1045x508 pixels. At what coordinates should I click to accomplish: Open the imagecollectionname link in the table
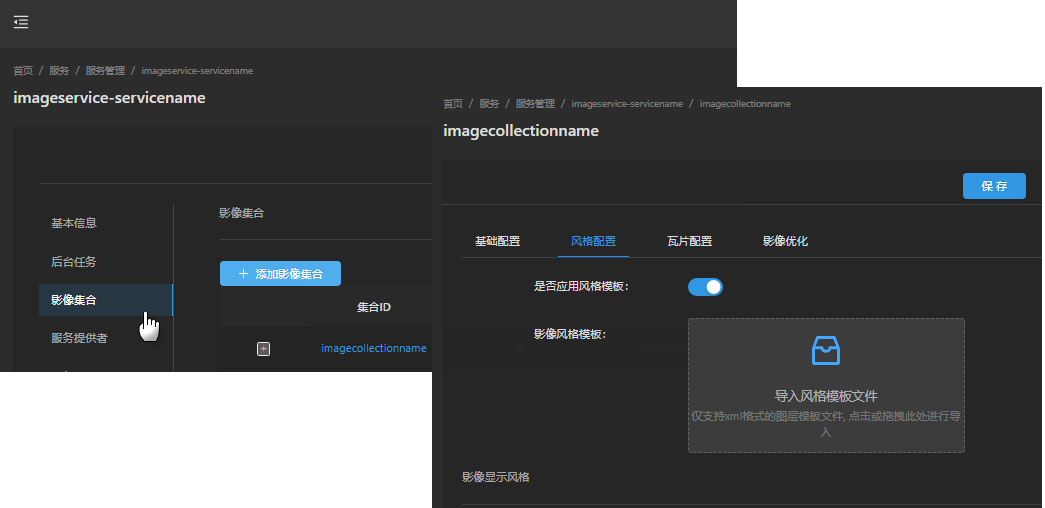tap(373, 348)
